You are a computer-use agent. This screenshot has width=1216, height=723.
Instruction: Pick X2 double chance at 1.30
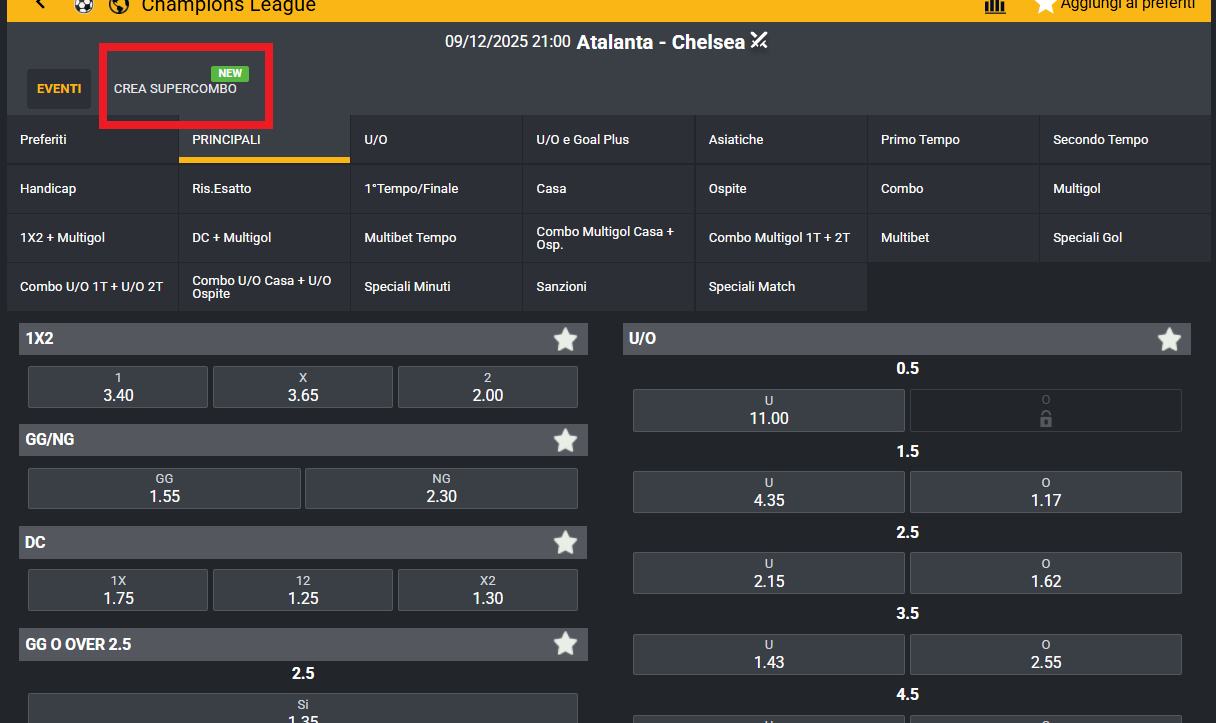coord(488,590)
